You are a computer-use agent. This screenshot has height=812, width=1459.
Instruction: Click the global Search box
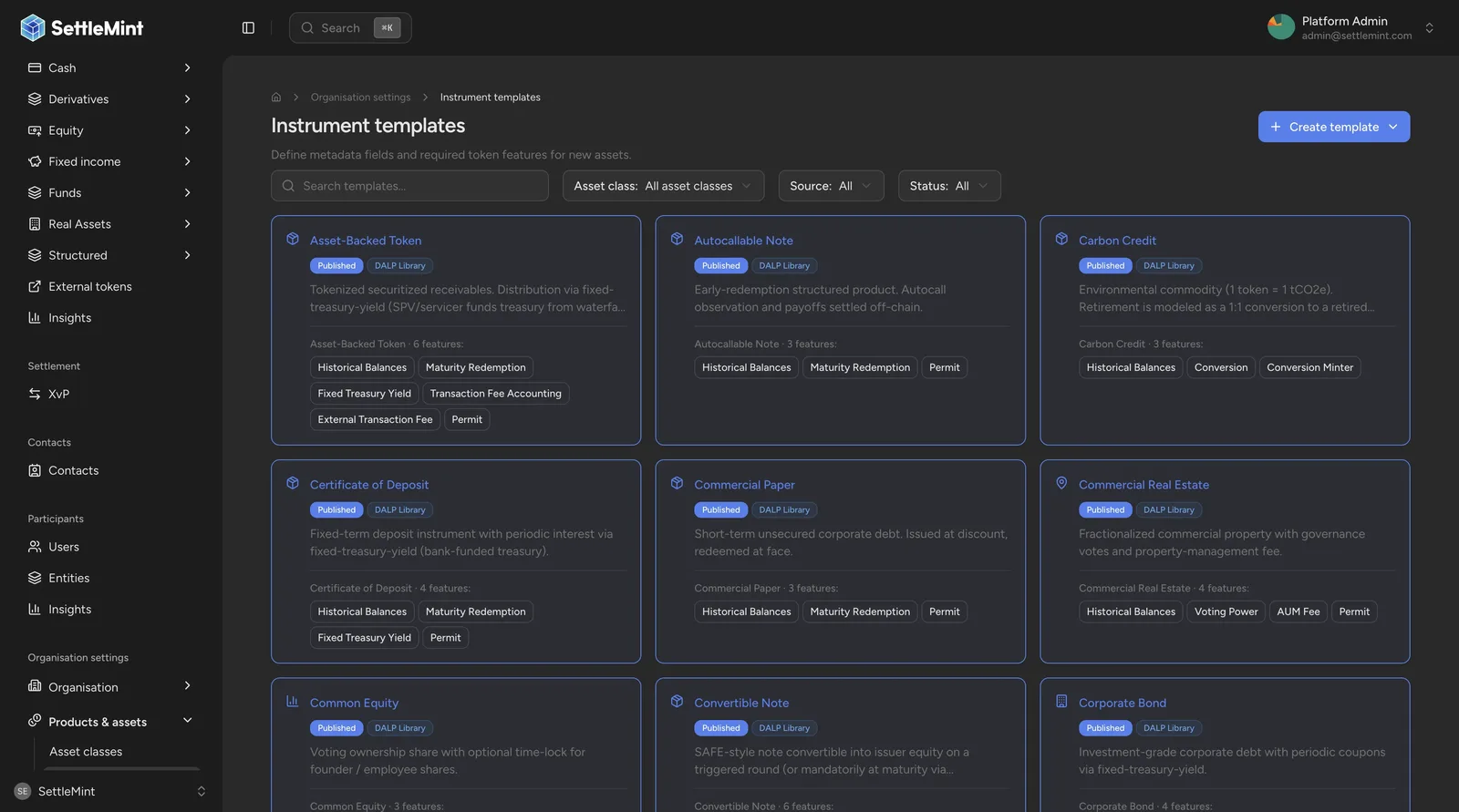[350, 28]
